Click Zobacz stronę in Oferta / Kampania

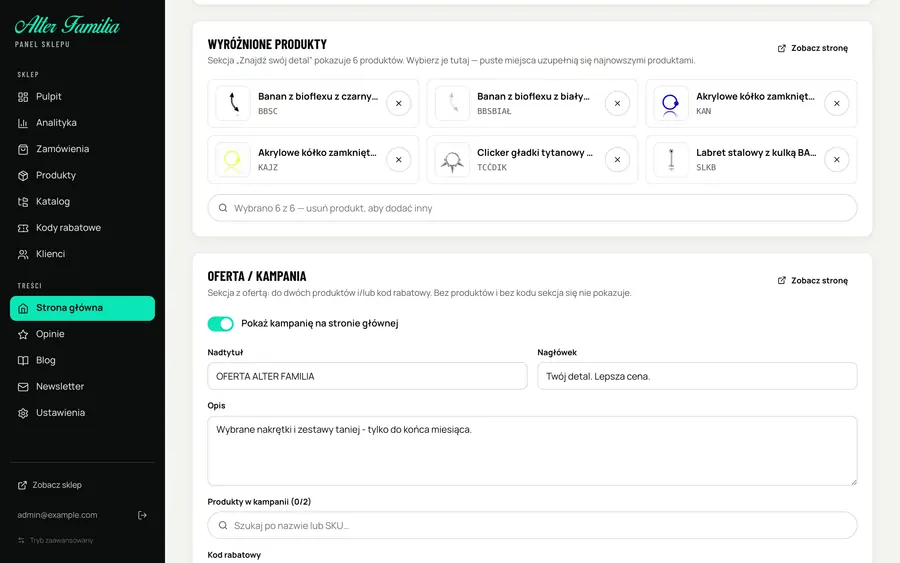(813, 281)
